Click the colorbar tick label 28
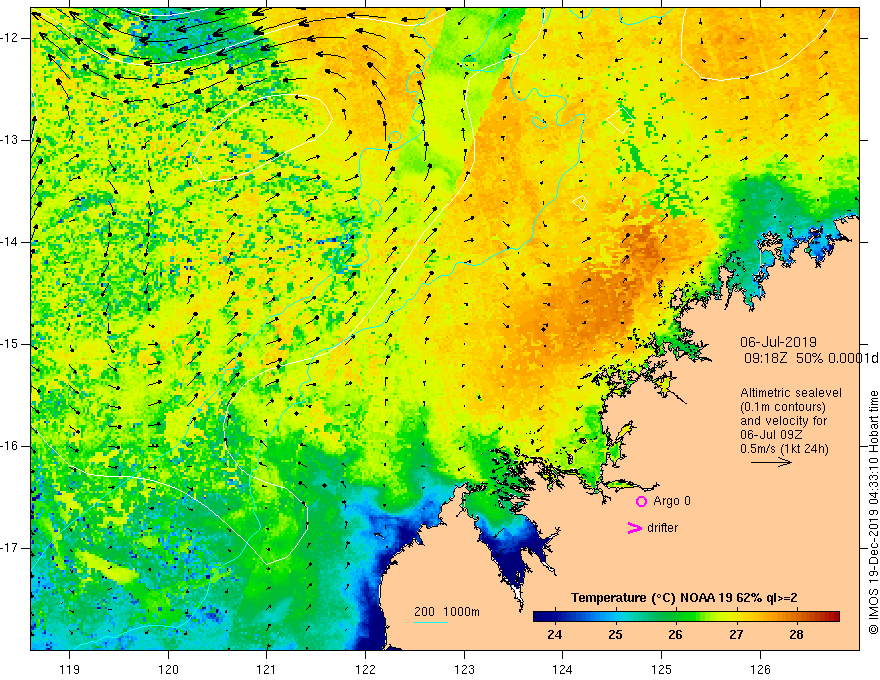Image resolution: width=880 pixels, height=680 pixels. (x=796, y=635)
